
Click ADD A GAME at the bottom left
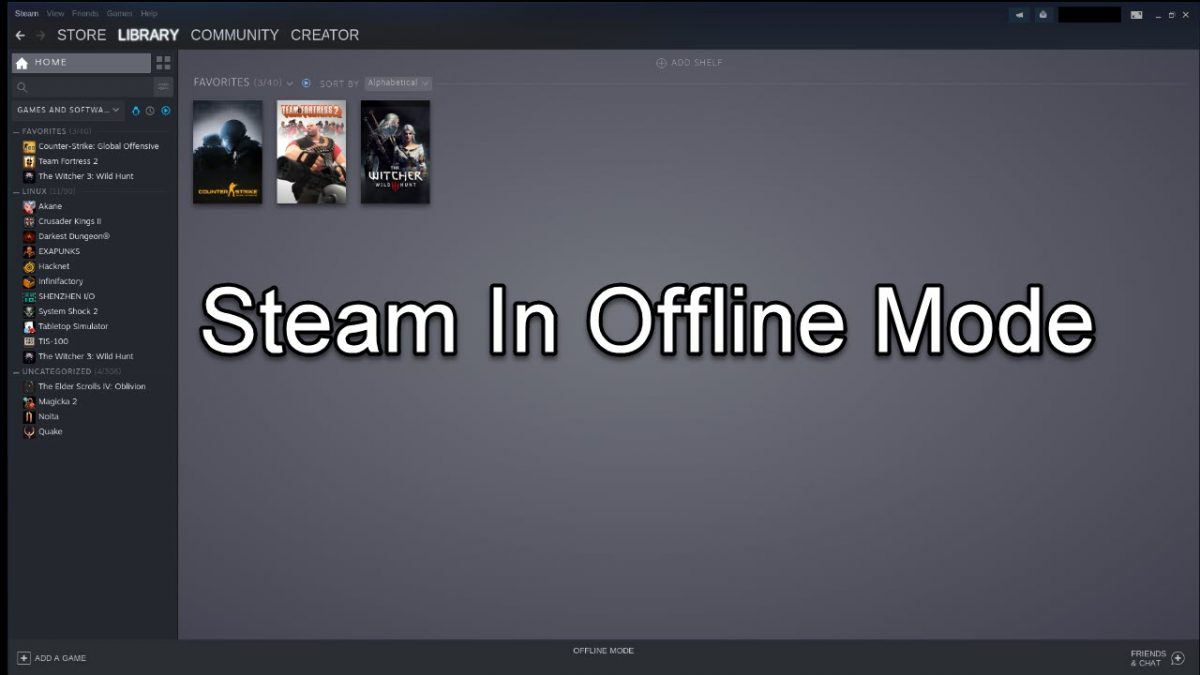[52, 658]
